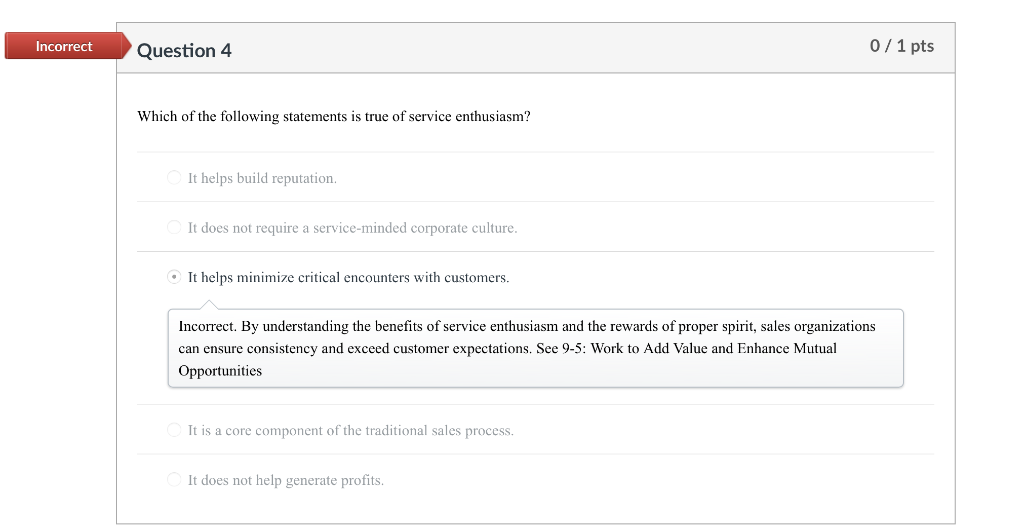Click the answer text 'It helps build reputation.'

click(x=262, y=178)
